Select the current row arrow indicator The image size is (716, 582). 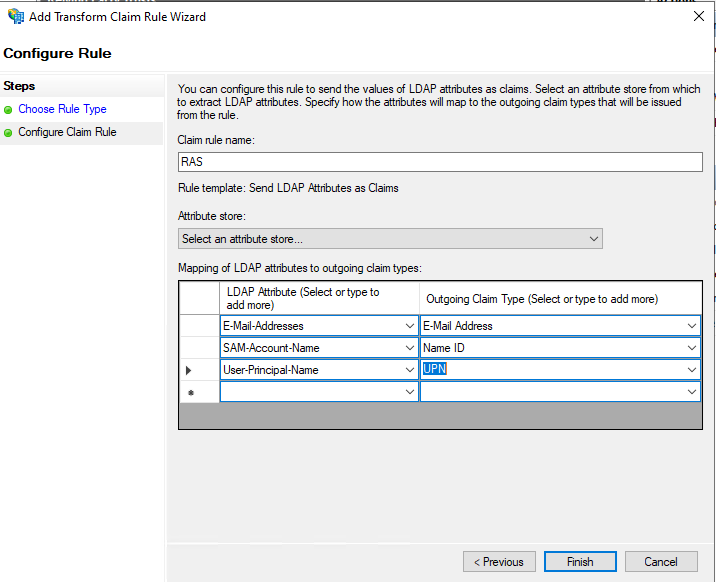pyautogui.click(x=189, y=370)
